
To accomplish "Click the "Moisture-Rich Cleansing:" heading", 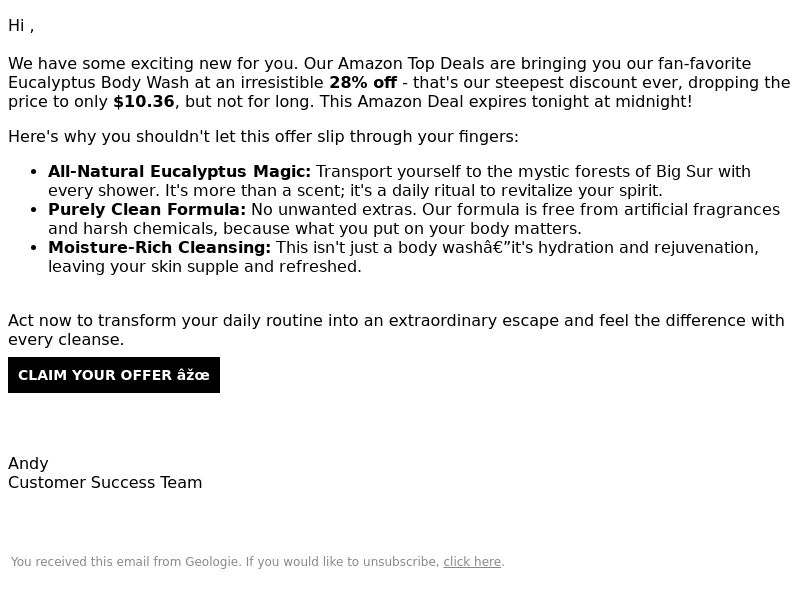I will [159, 247].
